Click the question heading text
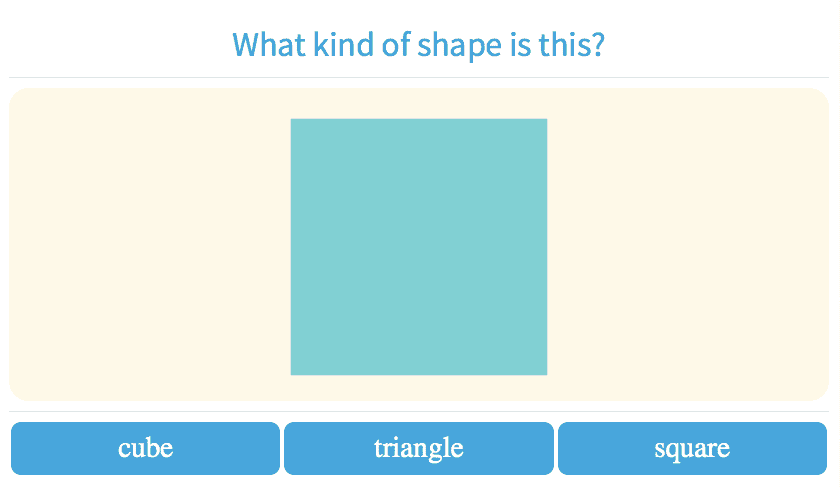This screenshot has width=840, height=501. 418,45
